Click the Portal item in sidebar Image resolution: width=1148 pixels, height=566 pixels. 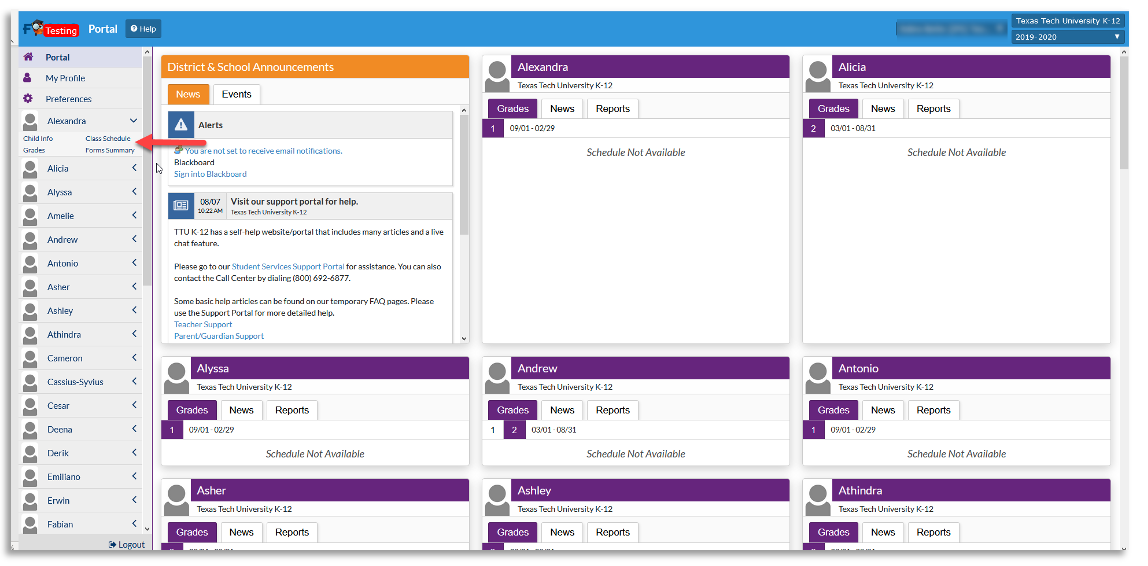81,57
